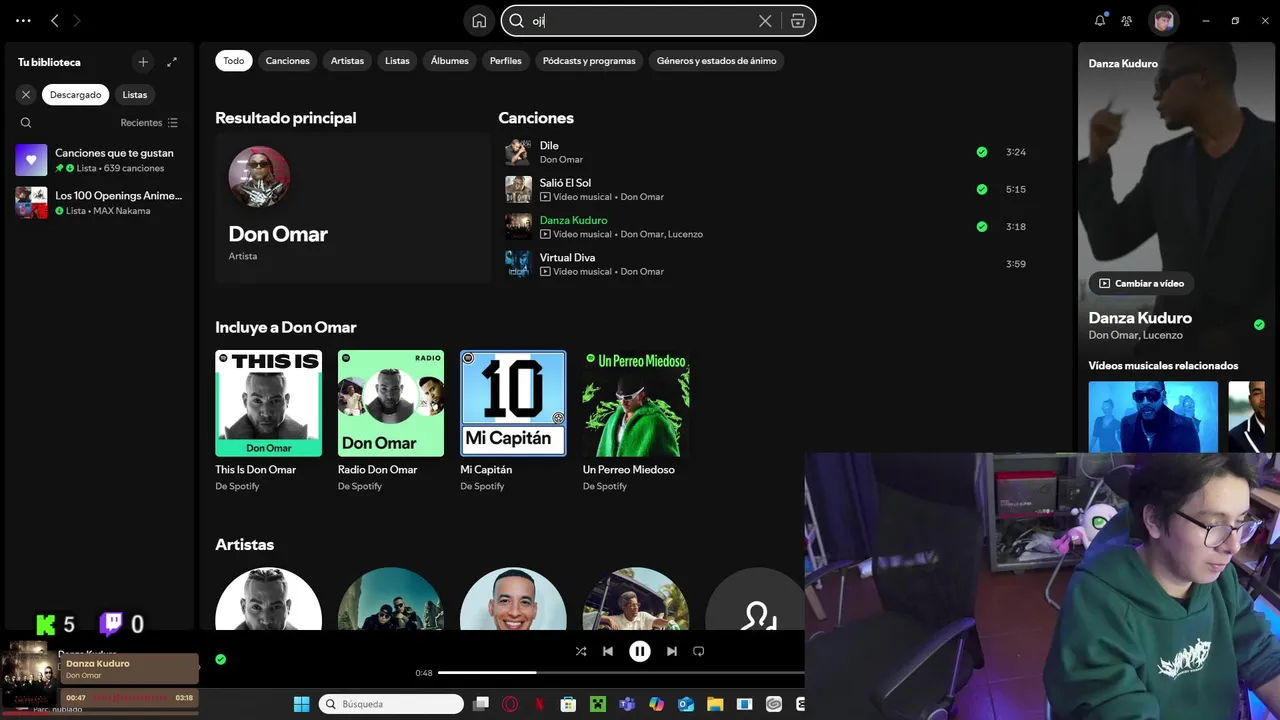This screenshot has height=720, width=1280.
Task: Switch to the Artistas tab
Action: (348, 61)
